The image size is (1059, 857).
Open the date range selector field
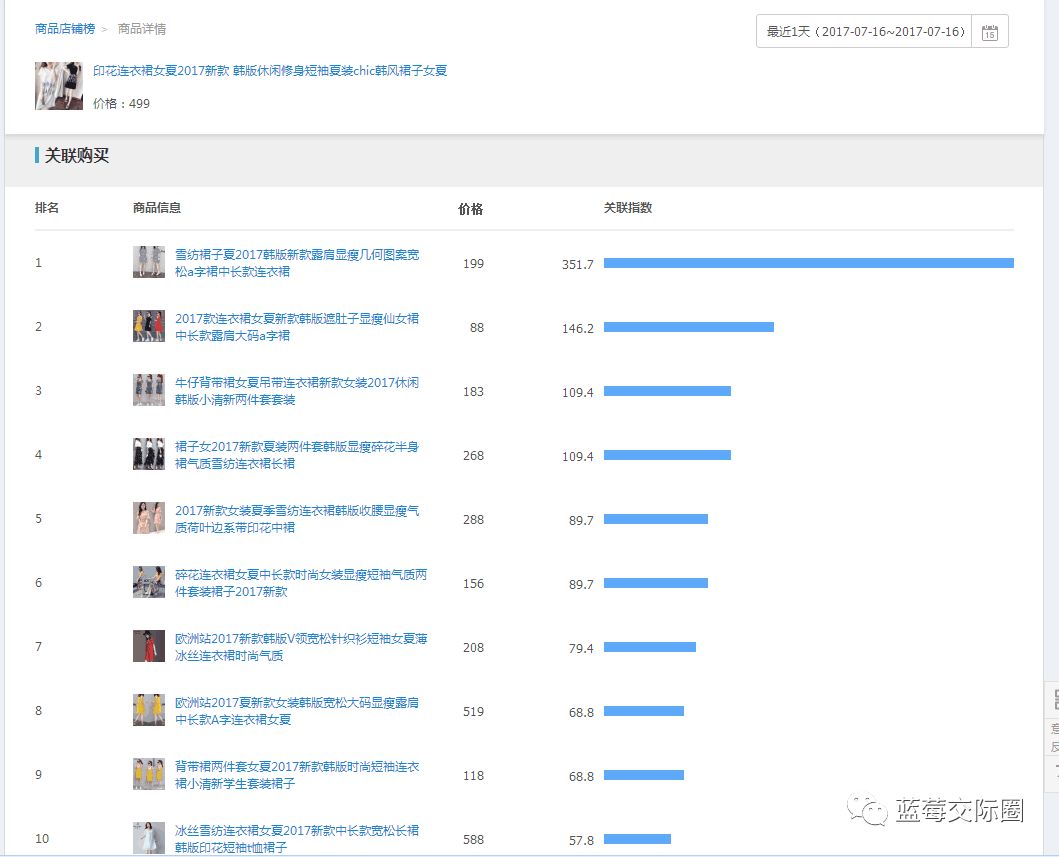click(882, 32)
